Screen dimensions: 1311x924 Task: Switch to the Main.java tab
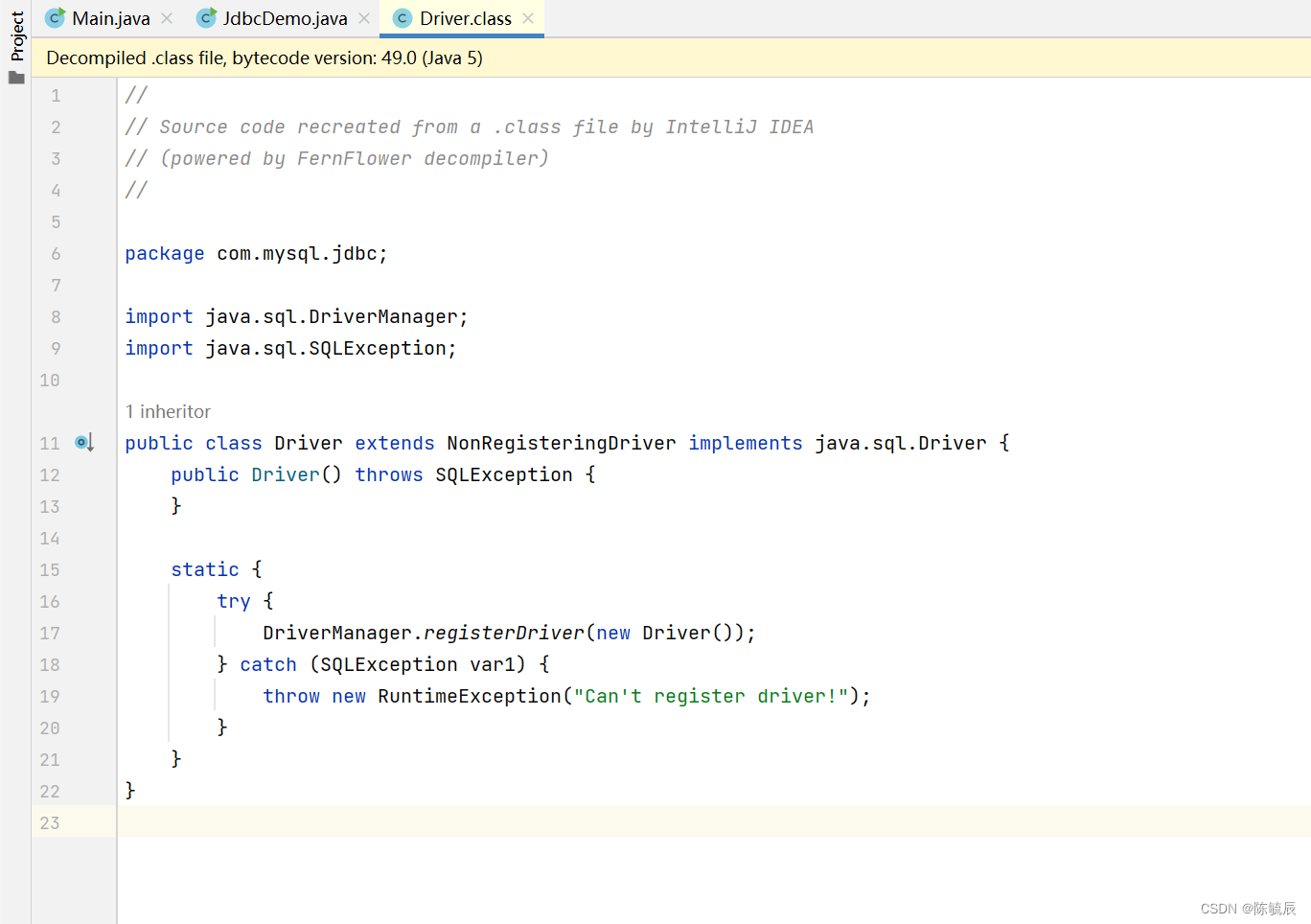click(x=110, y=18)
